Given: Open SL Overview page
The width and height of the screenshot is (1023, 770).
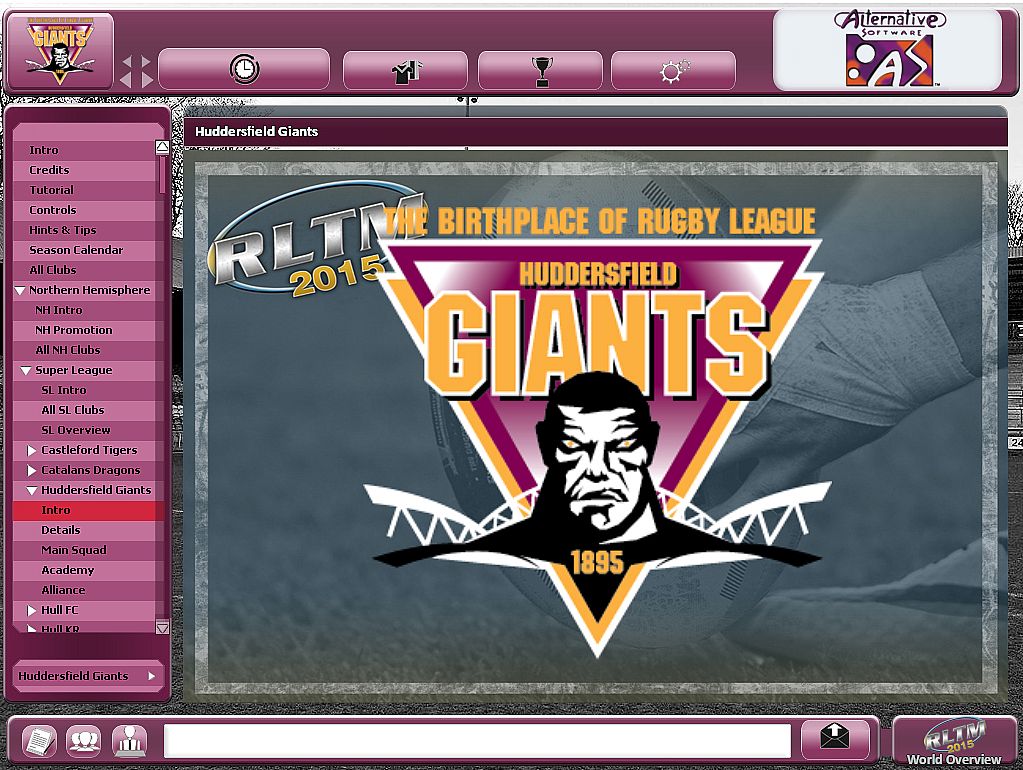Looking at the screenshot, I should 84,430.
